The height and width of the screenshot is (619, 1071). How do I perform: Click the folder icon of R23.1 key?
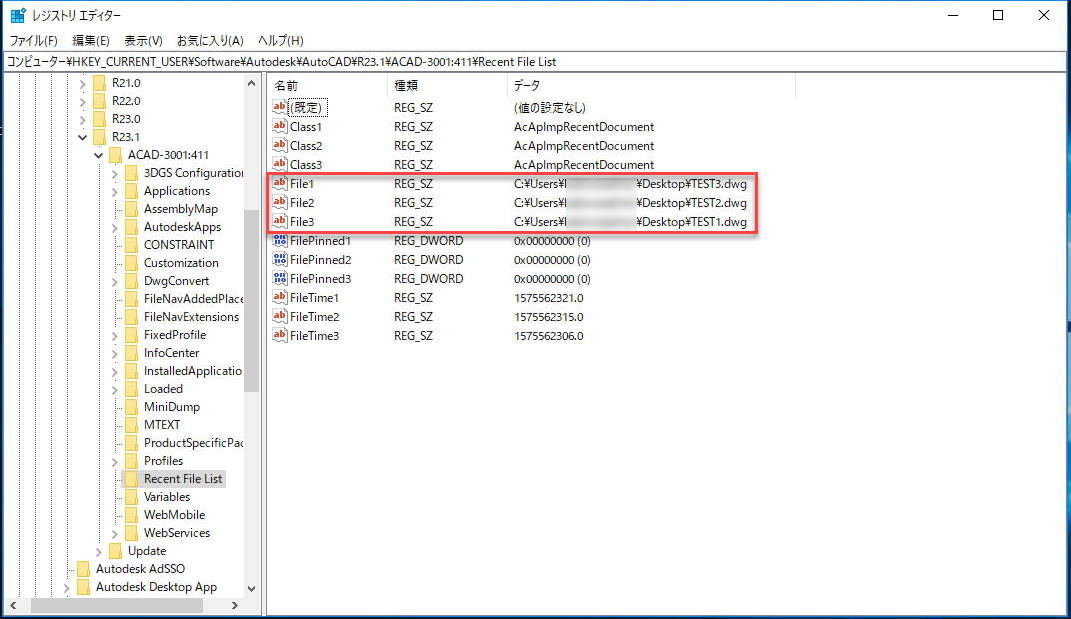point(100,137)
